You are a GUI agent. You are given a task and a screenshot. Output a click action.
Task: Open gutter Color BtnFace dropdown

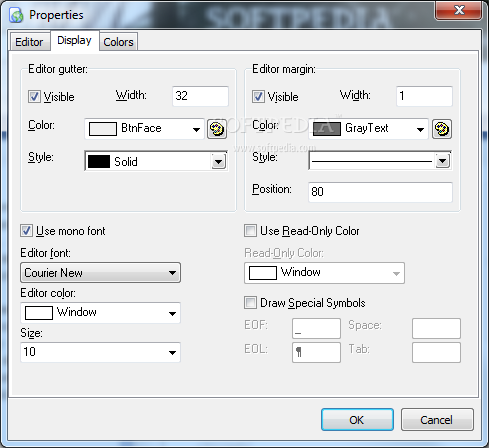pos(144,129)
